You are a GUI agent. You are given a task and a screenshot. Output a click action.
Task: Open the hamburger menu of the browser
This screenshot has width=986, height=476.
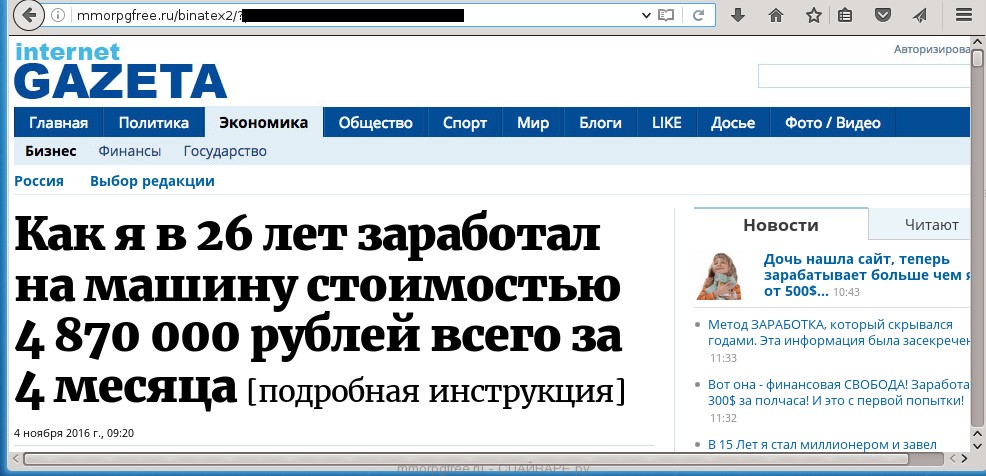(962, 16)
